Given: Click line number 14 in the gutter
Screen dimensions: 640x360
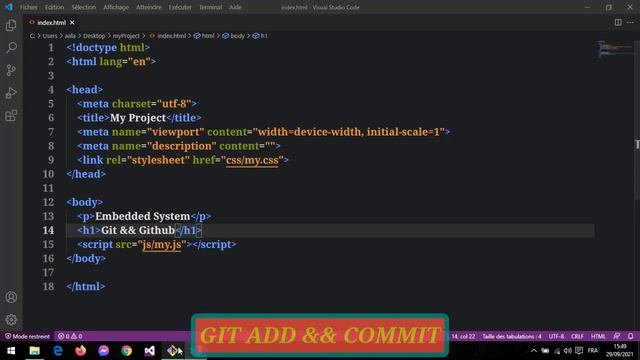Looking at the screenshot, I should point(48,230).
